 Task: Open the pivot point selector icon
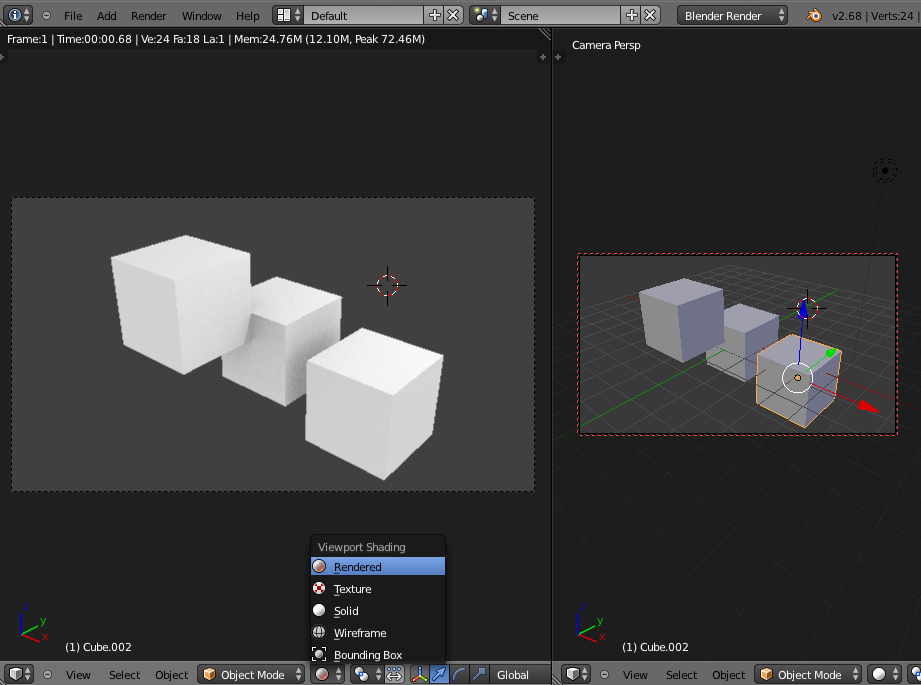pos(360,673)
